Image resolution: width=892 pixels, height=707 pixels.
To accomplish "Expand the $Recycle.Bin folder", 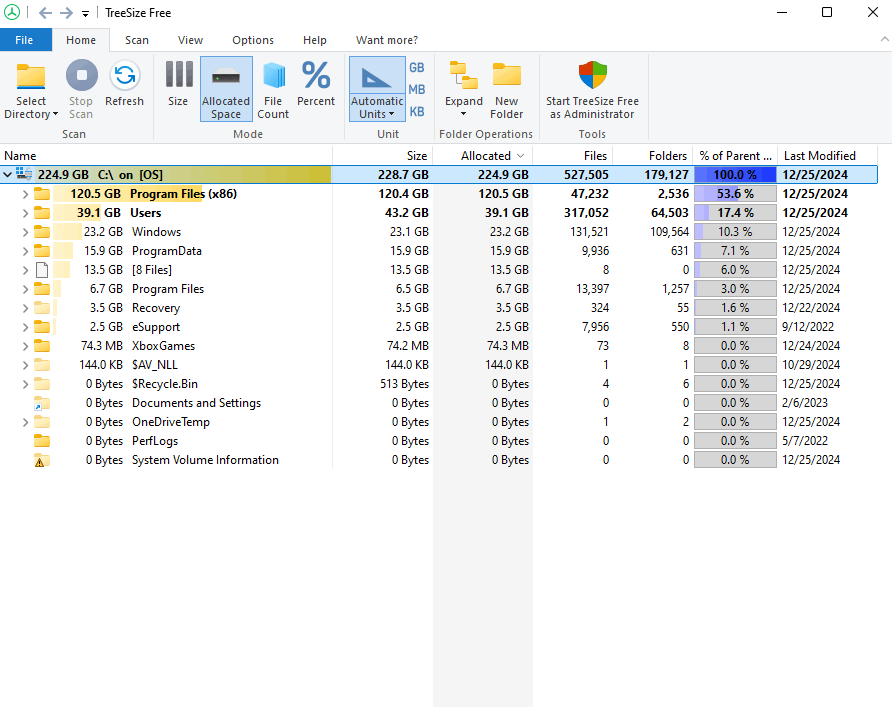I will coord(25,384).
